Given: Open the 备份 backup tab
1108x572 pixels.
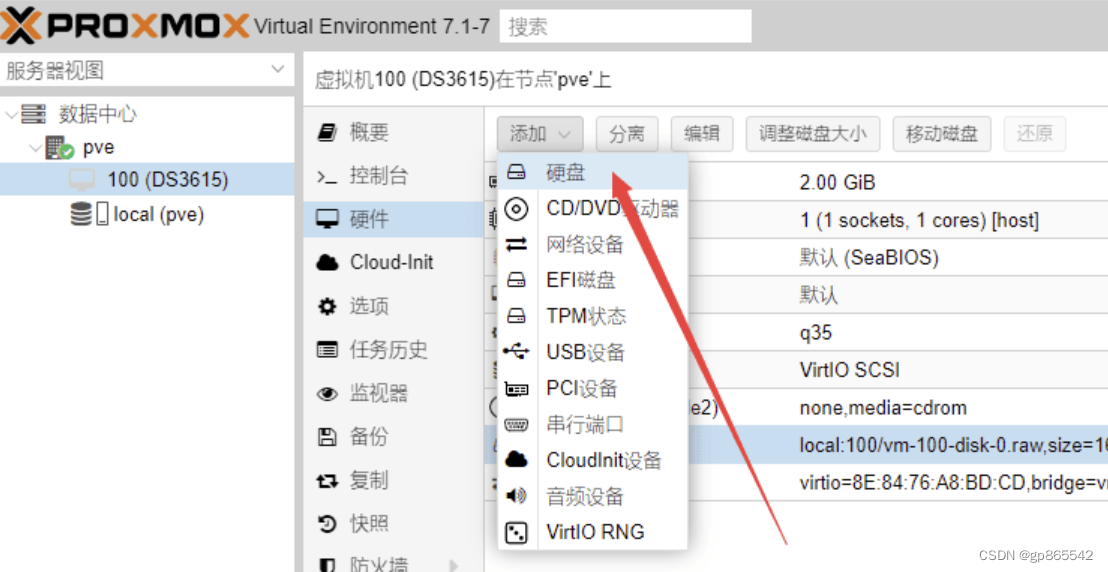Looking at the screenshot, I should point(394,437).
